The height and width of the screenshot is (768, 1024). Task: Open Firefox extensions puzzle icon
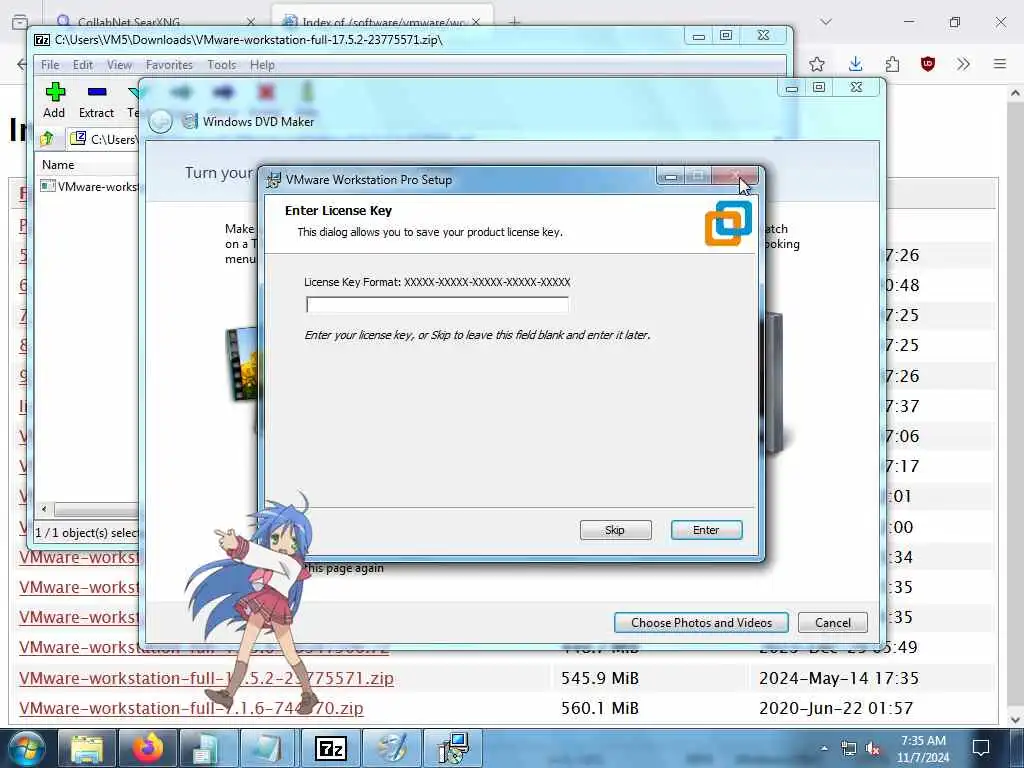(x=892, y=64)
